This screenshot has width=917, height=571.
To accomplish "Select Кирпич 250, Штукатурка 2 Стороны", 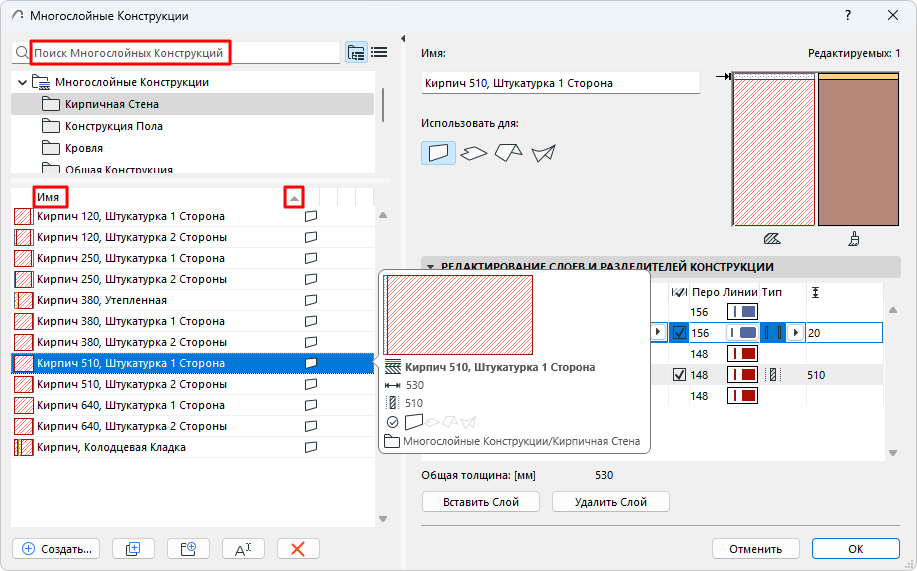I will point(192,279).
